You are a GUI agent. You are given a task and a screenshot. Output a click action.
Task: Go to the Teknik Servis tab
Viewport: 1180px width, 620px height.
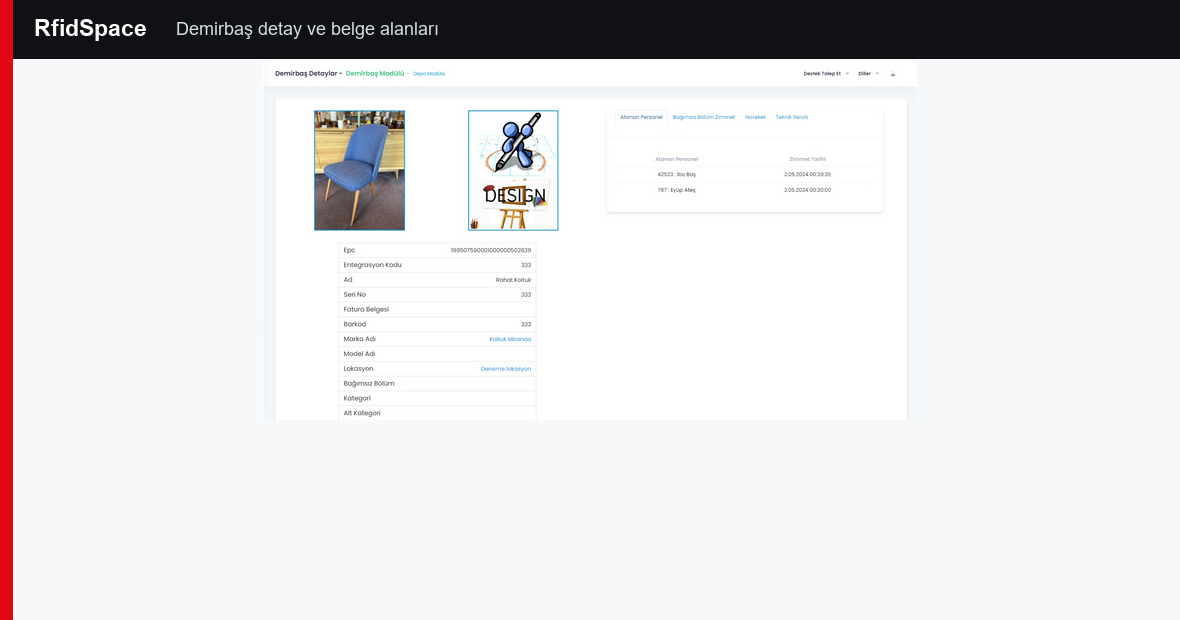click(792, 117)
